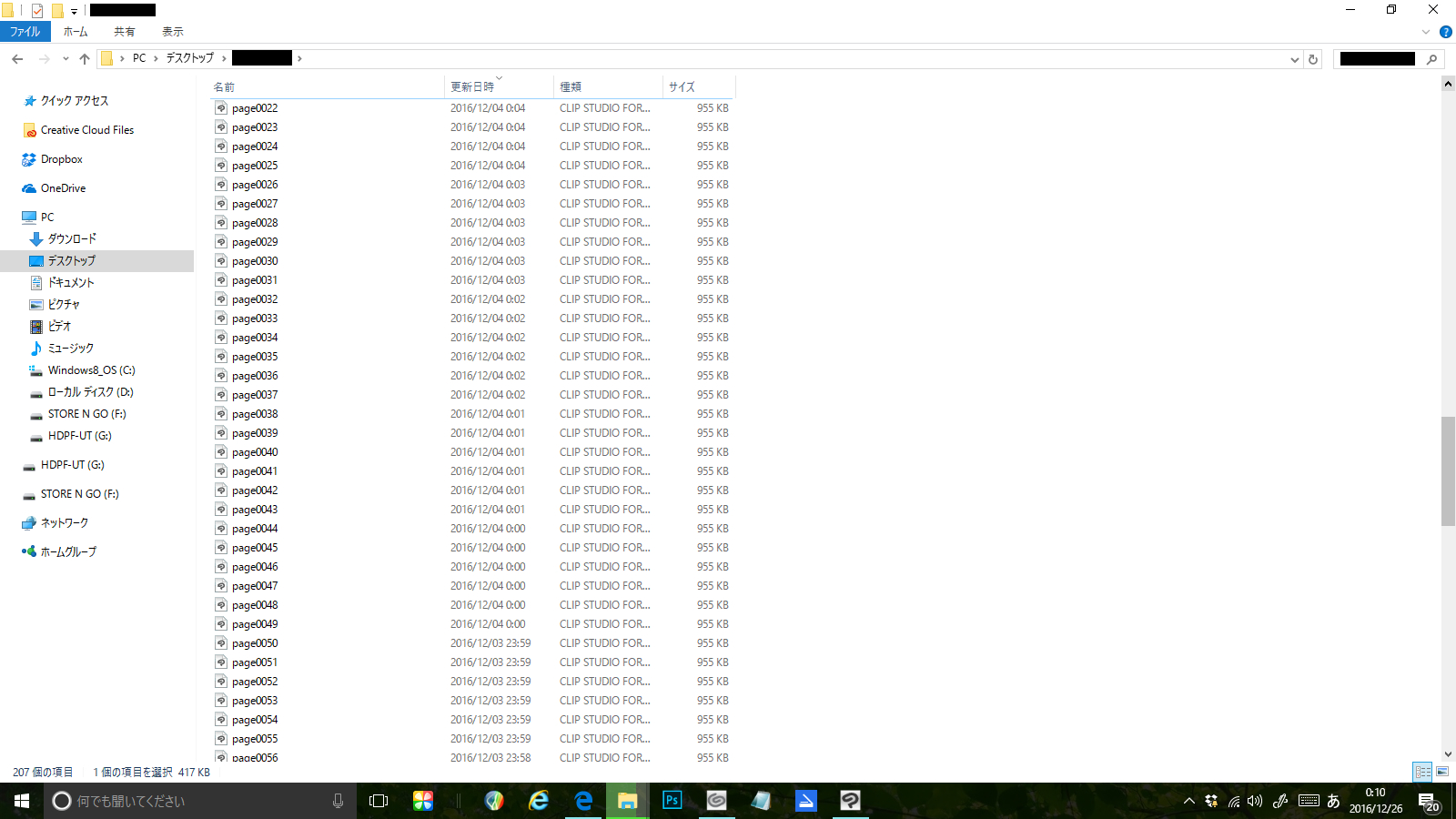1456x819 pixels.
Task: Sort files by 更新日時 column header
Action: pos(472,87)
